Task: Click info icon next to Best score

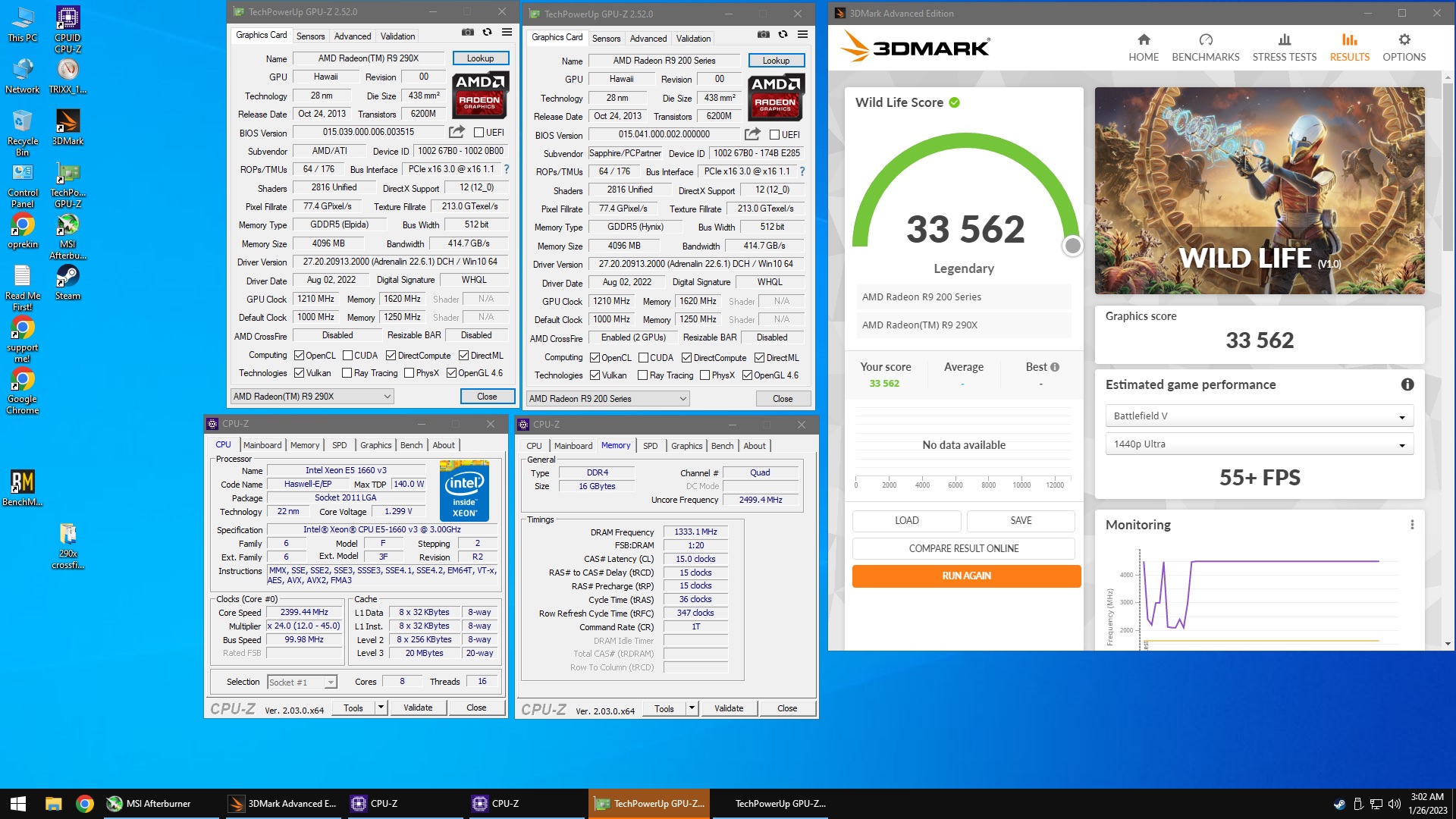Action: click(1055, 367)
